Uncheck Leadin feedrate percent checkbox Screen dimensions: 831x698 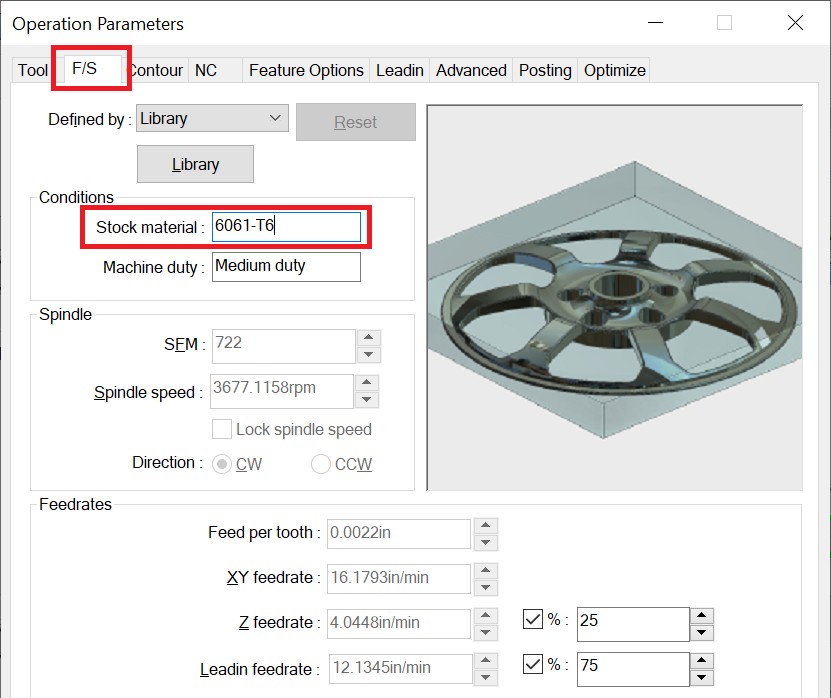(533, 664)
